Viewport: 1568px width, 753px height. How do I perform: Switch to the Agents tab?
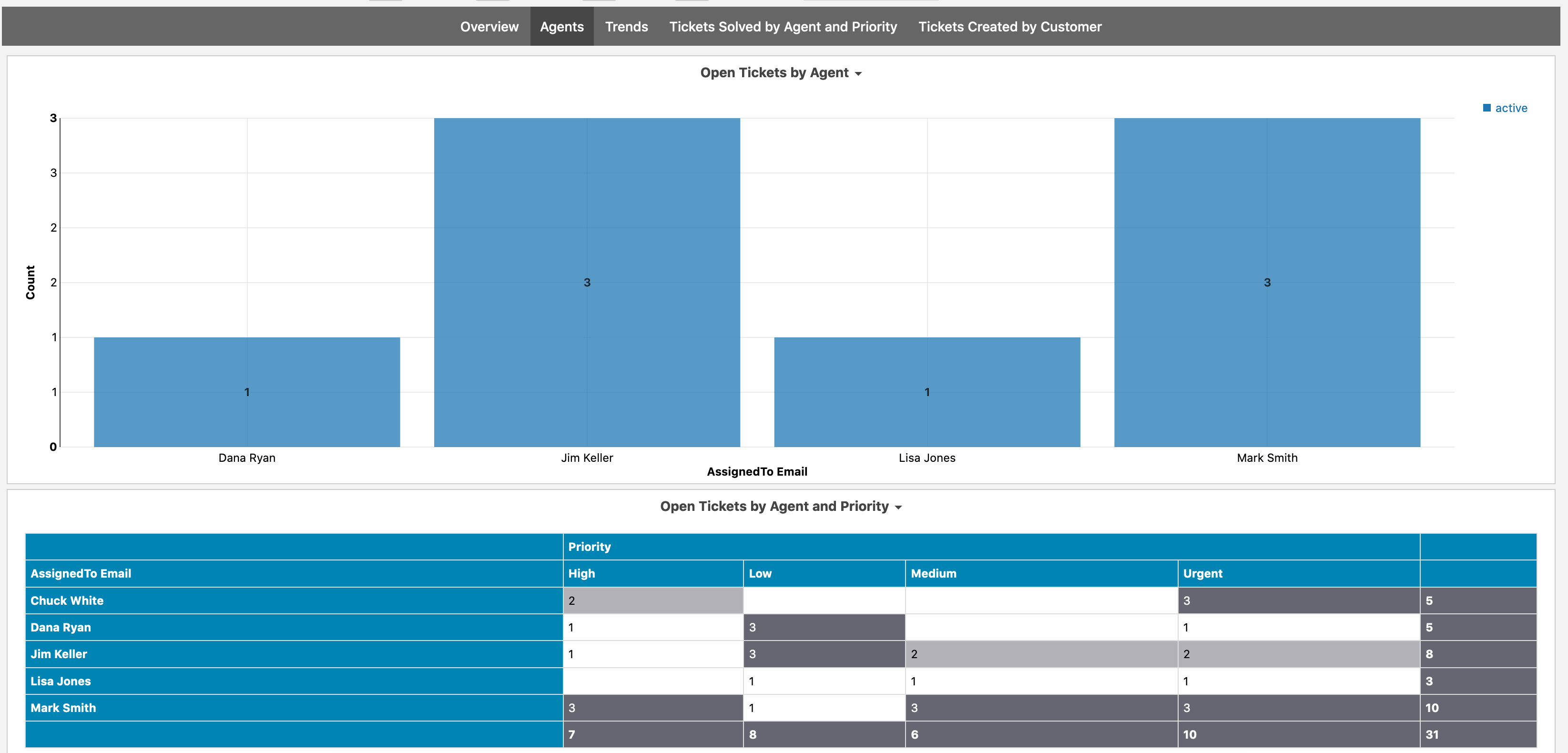[561, 27]
